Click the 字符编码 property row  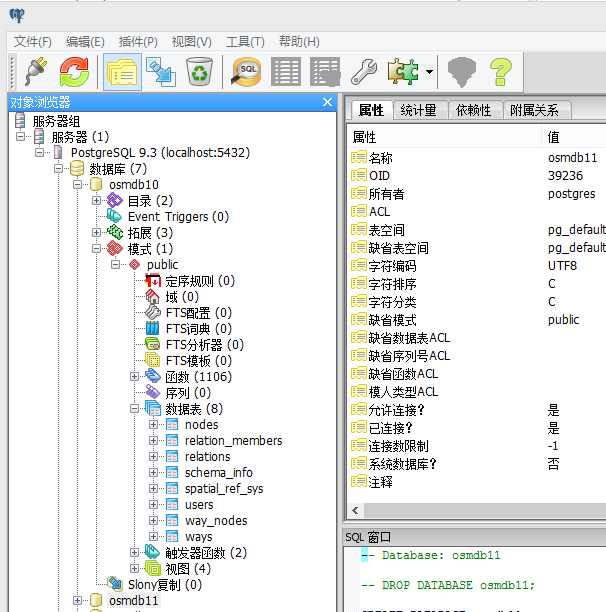476,266
